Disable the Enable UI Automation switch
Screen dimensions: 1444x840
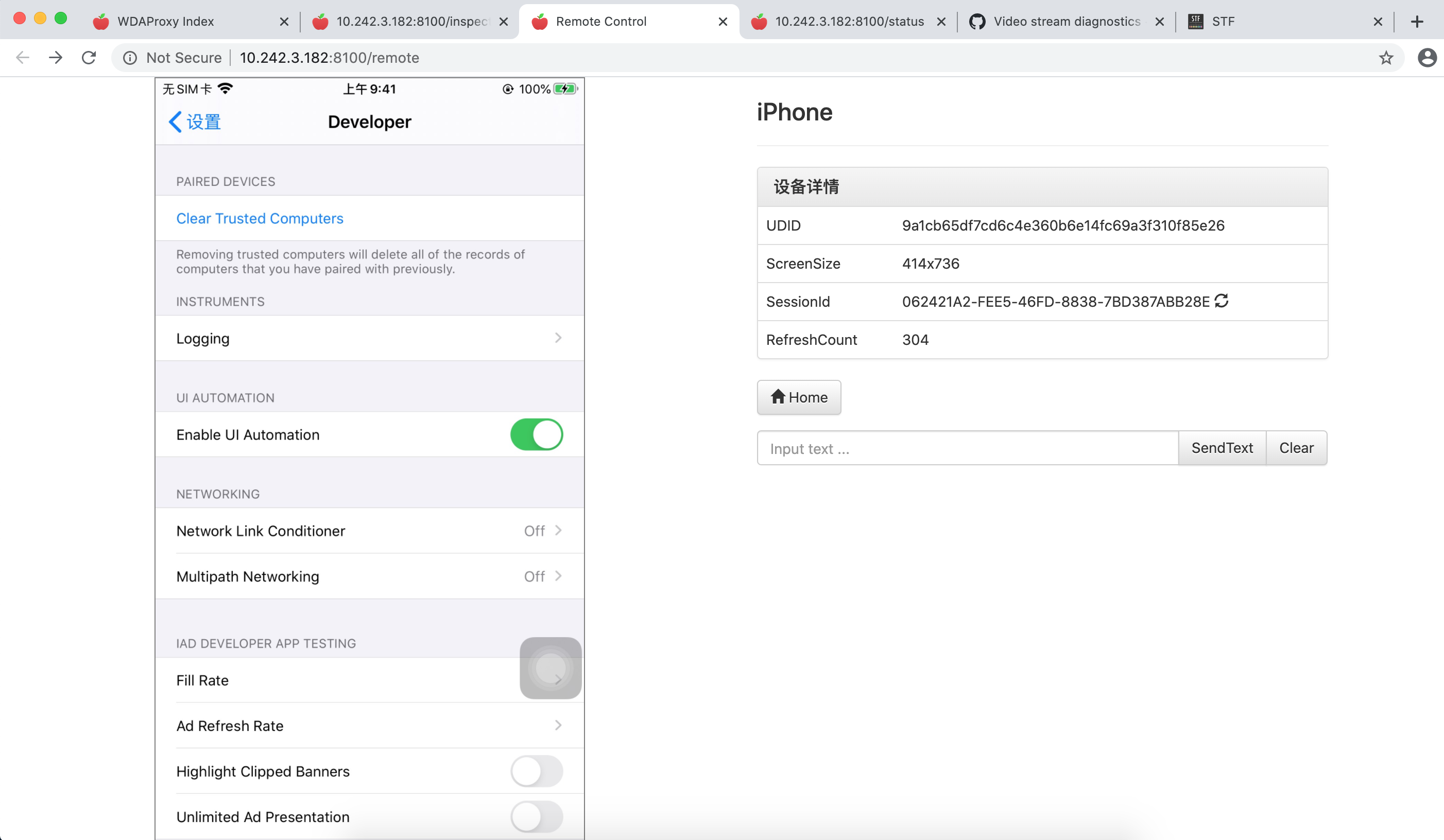click(x=536, y=434)
